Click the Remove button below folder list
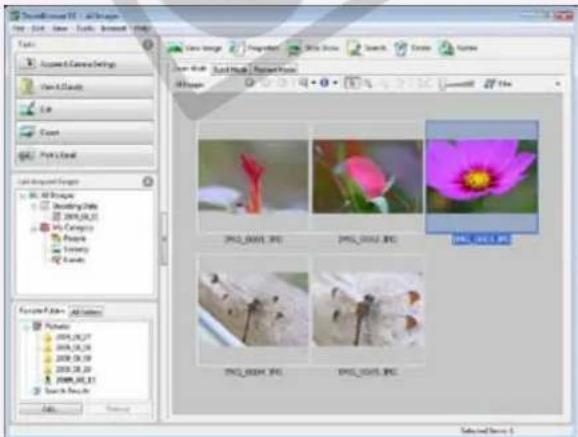 click(x=118, y=409)
